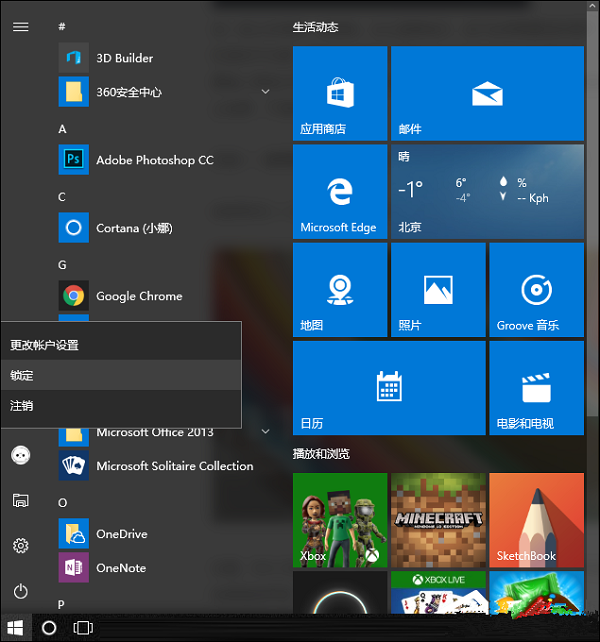Viewport: 600px width, 642px height.
Task: Choose 锁定 in the account menu
Action: 22,375
